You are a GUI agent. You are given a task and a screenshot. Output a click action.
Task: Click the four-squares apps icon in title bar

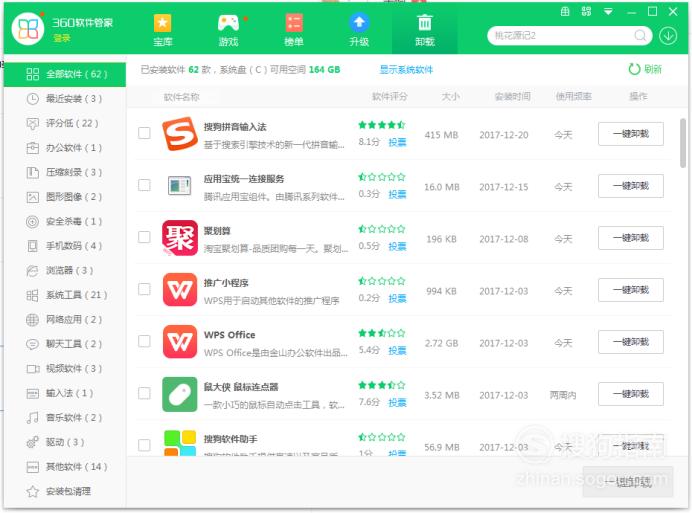[x=586, y=11]
